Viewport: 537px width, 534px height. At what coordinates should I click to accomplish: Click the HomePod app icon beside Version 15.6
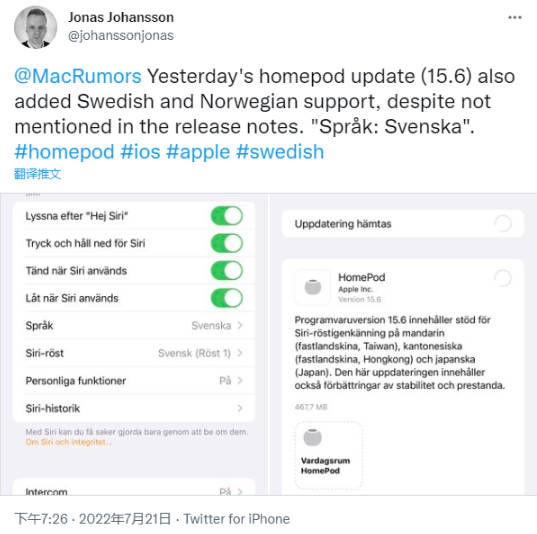(313, 287)
